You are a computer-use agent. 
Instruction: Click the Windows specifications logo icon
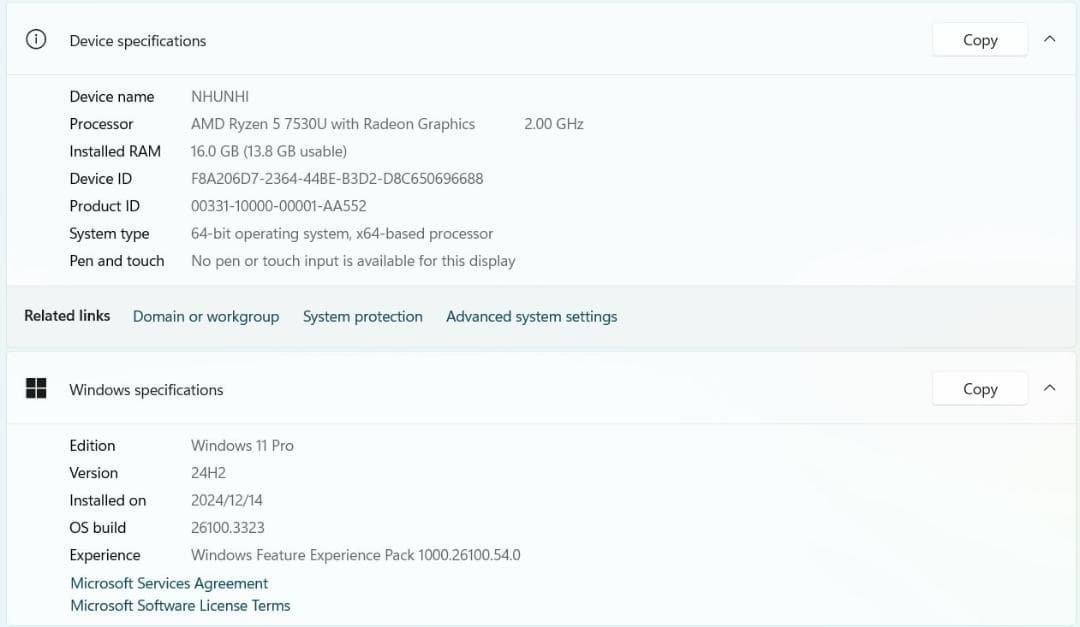pyautogui.click(x=36, y=388)
